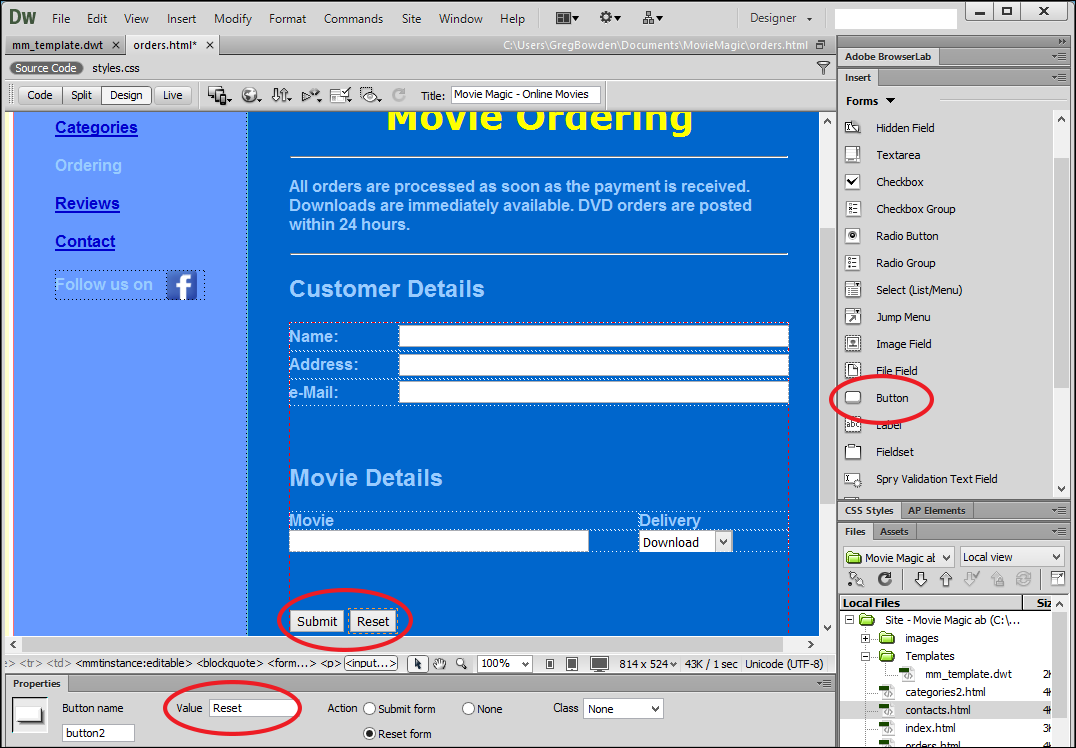Switch to the Assets tab
This screenshot has width=1076, height=748.
[x=893, y=532]
